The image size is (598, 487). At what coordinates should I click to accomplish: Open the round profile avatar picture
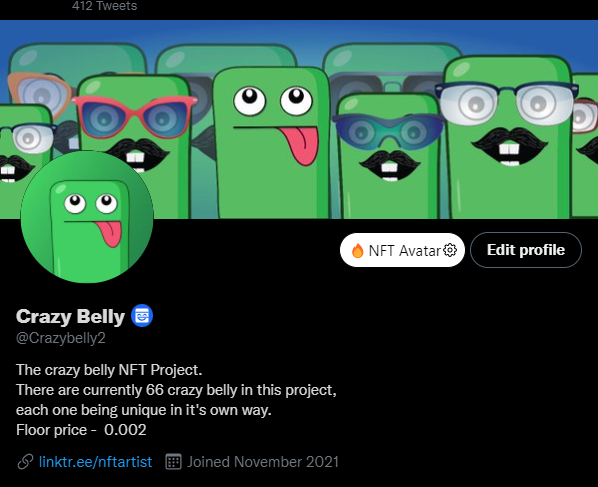click(87, 217)
